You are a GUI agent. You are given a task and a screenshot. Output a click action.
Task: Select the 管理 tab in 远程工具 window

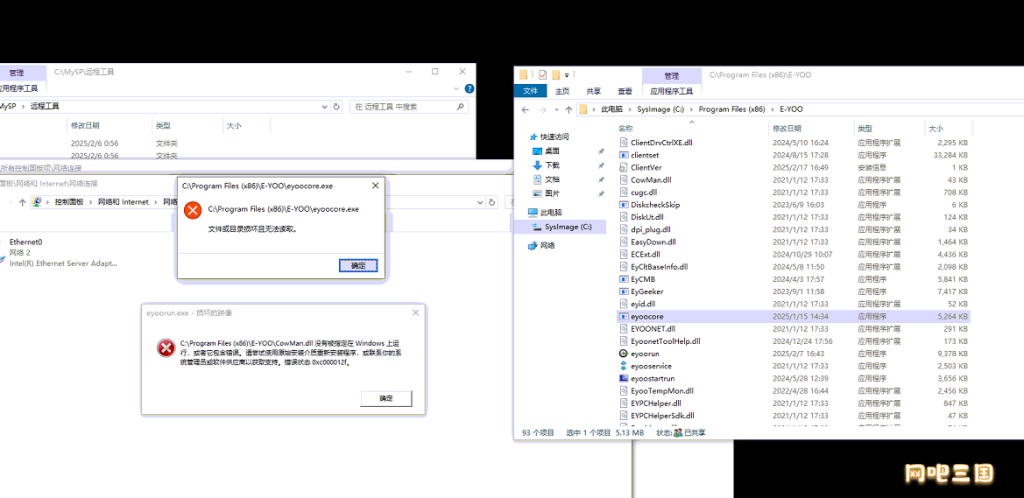(16, 72)
